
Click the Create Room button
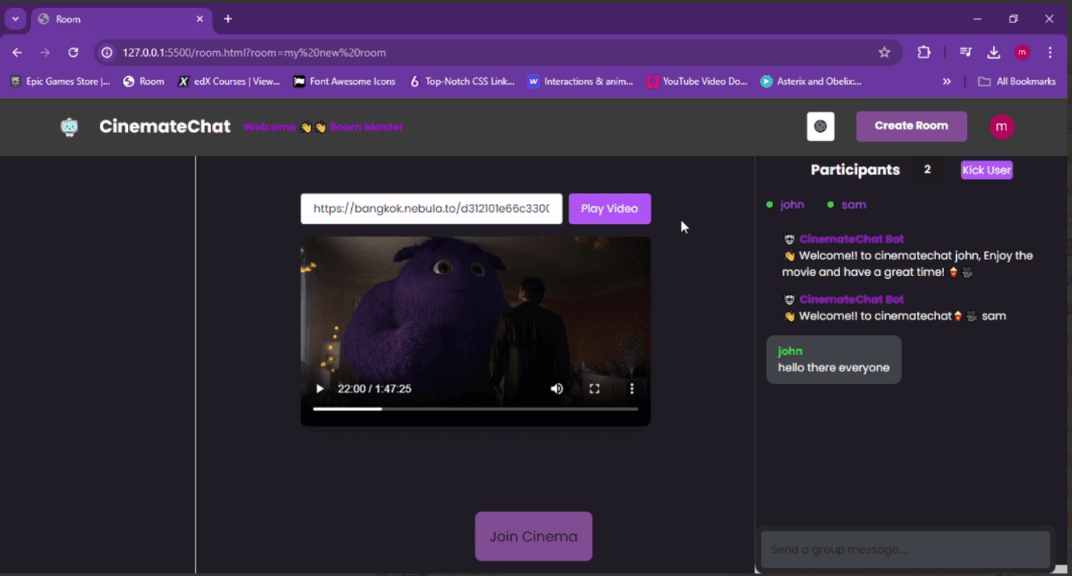coord(911,126)
